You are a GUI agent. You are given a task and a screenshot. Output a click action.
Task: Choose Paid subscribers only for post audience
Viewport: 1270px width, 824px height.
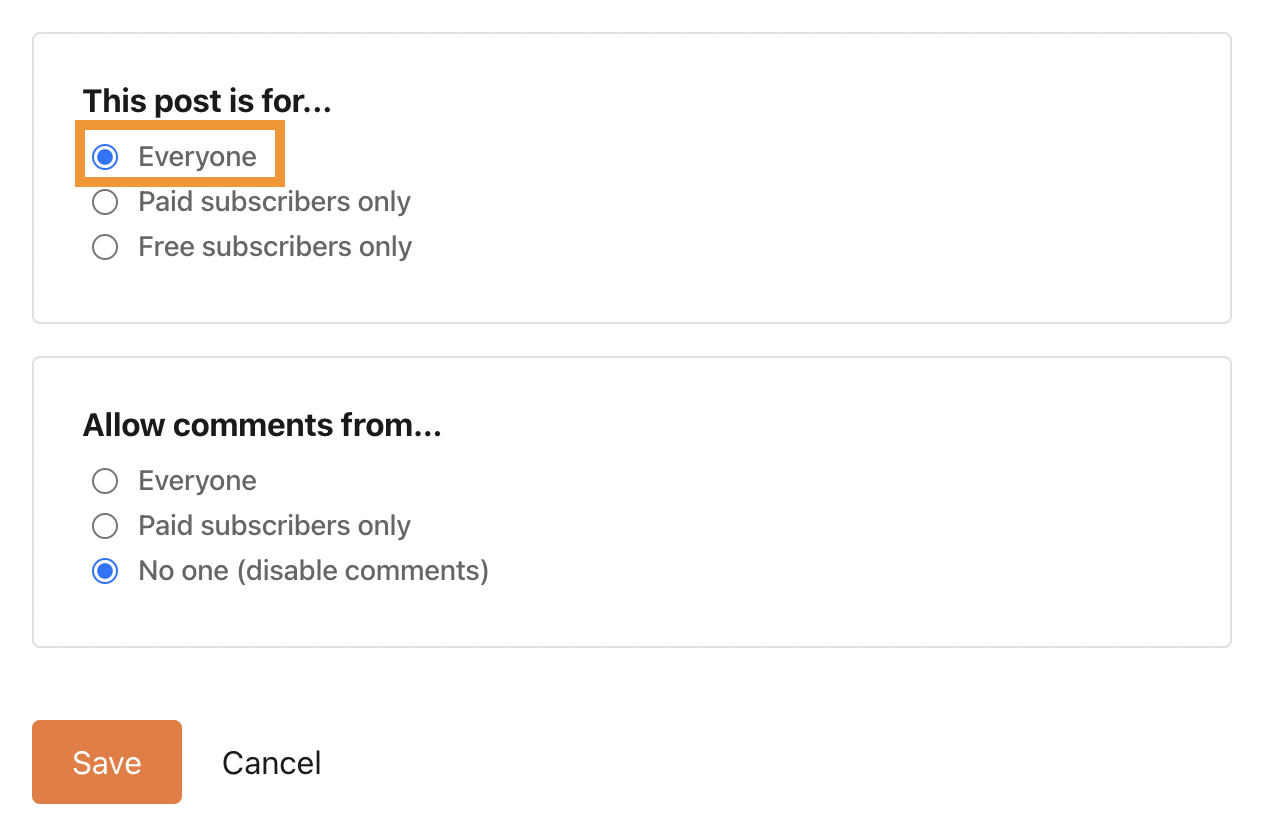pos(105,202)
